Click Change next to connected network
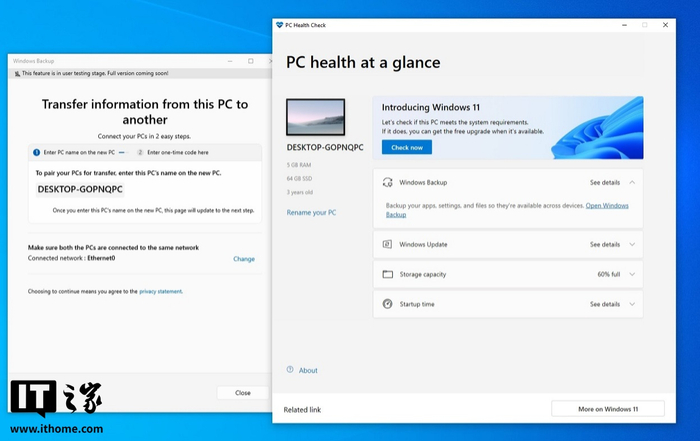Screen dimensions: 700x441 pyautogui.click(x=244, y=259)
